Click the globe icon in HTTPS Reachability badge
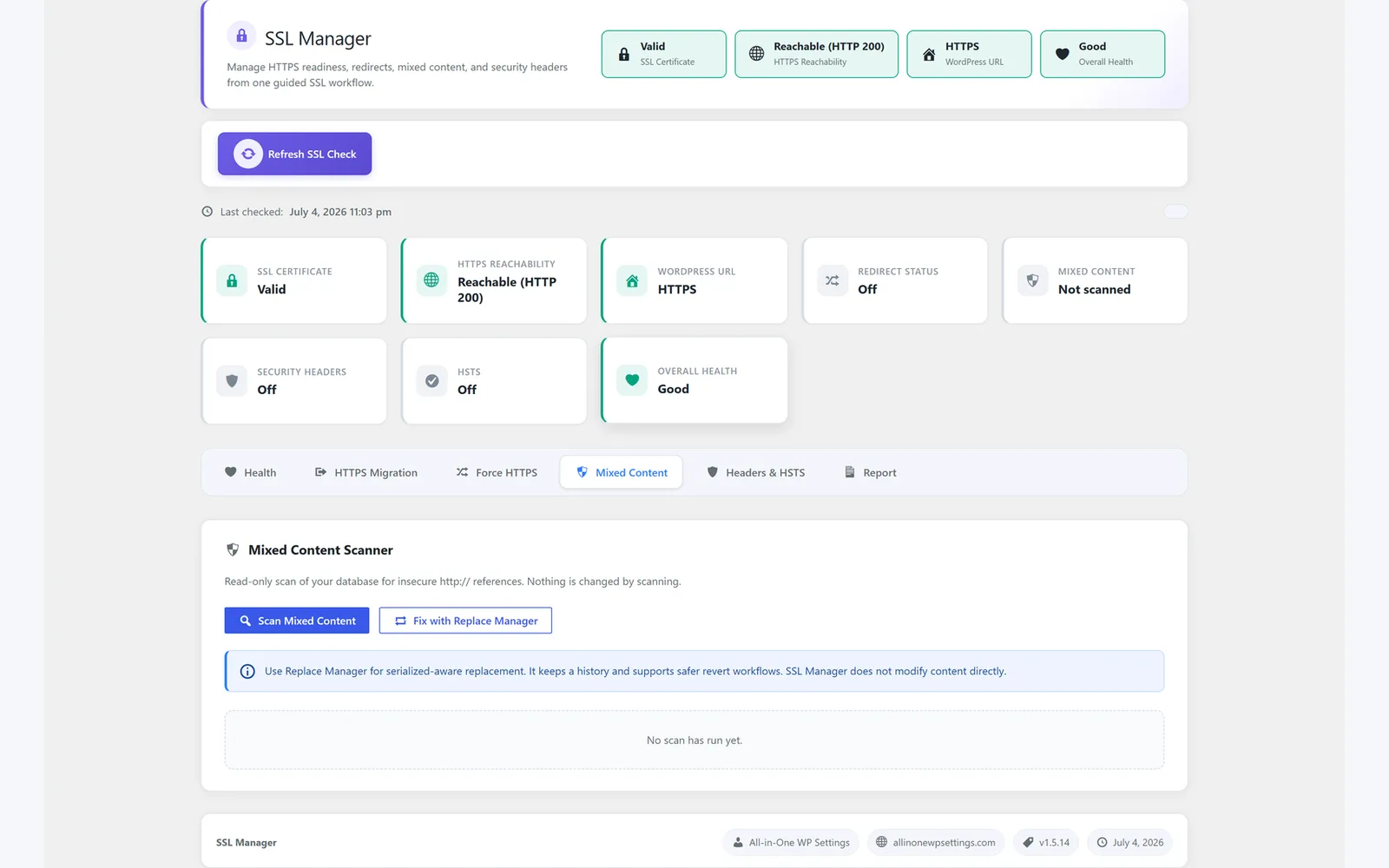The image size is (1389, 868). click(756, 54)
